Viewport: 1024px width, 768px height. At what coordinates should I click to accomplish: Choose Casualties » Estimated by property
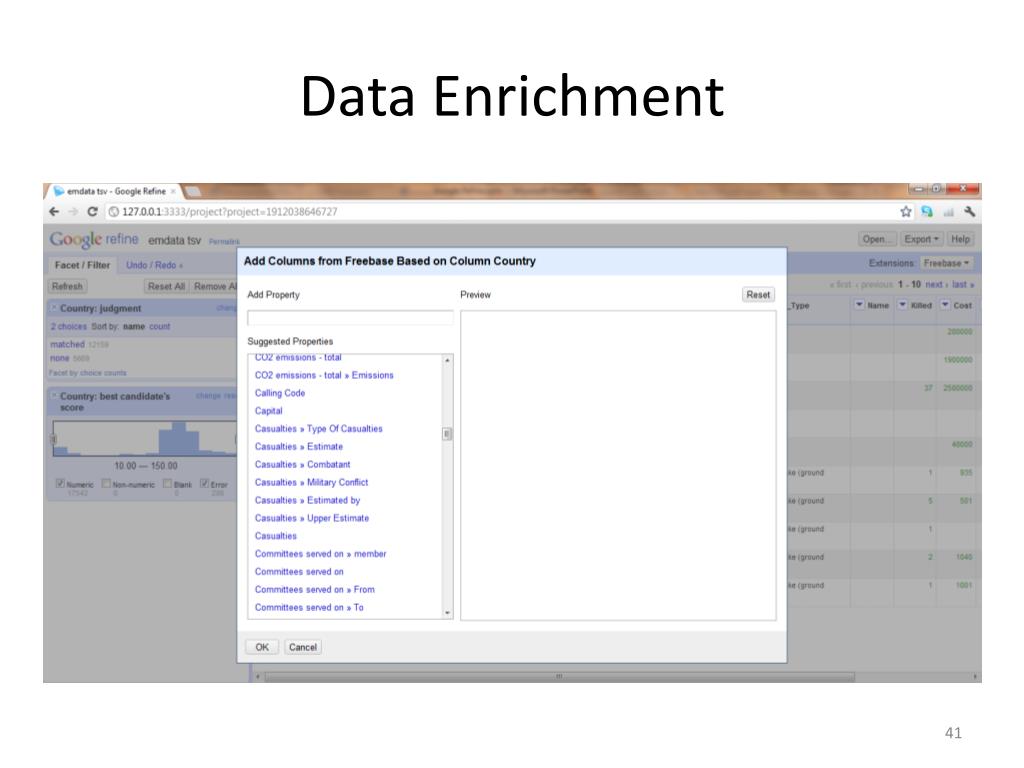(x=308, y=500)
